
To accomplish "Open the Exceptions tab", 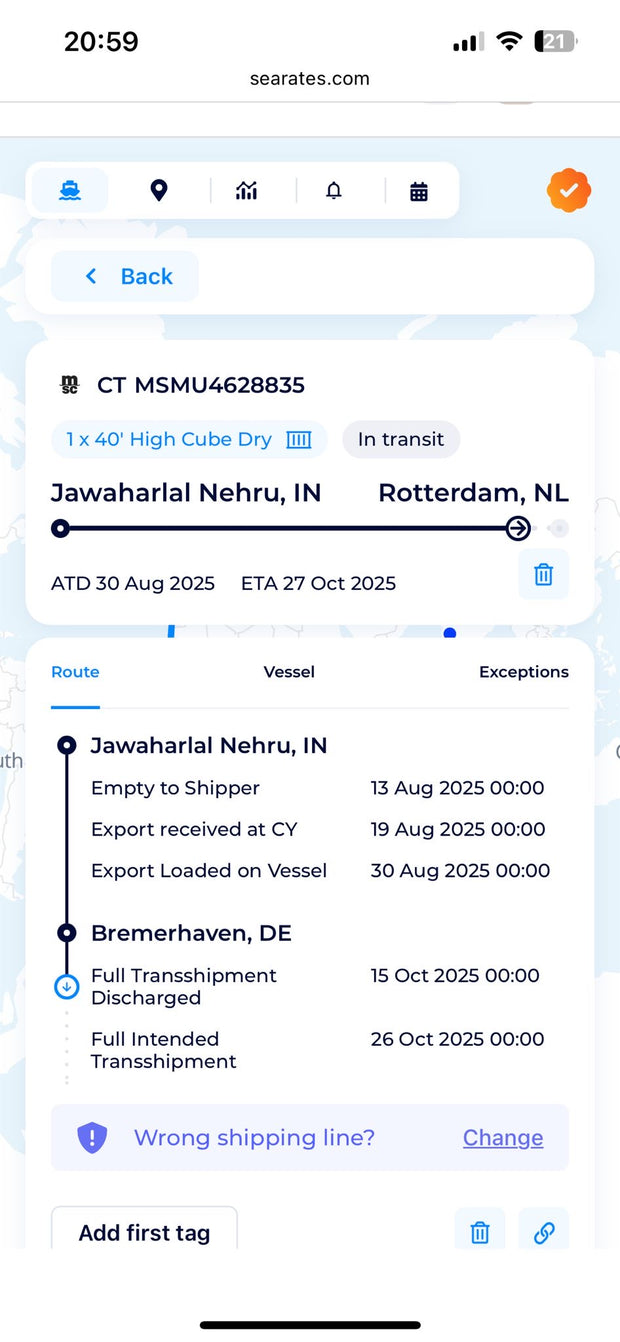I will [523, 672].
